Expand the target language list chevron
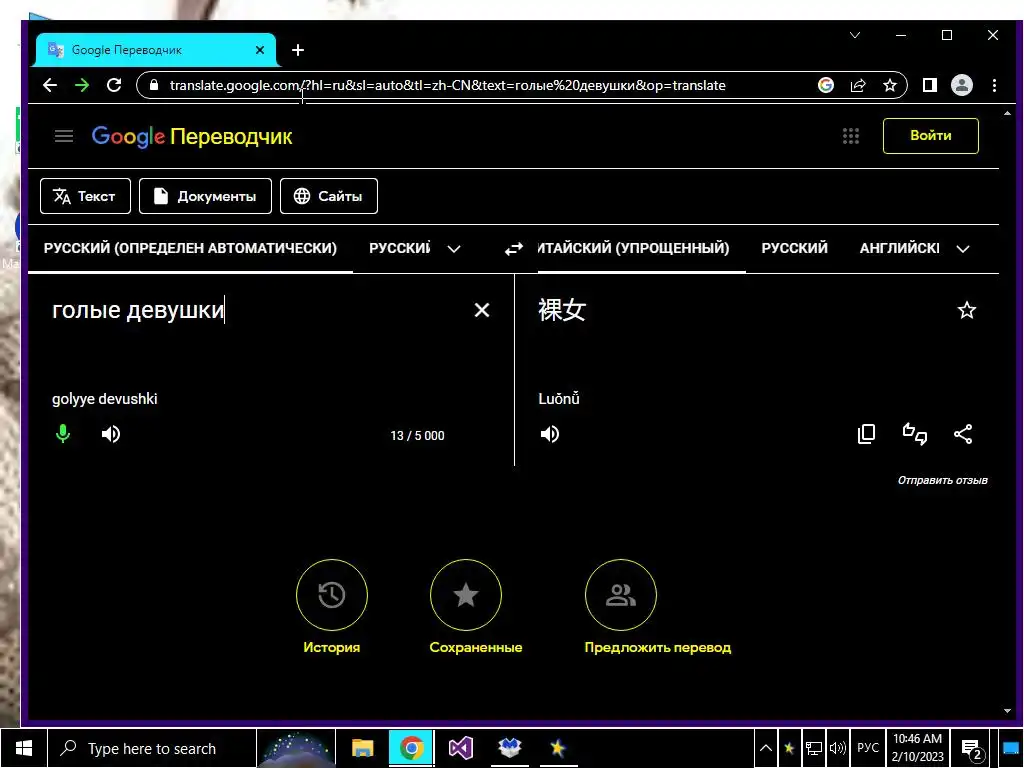The width and height of the screenshot is (1024, 768). click(x=963, y=249)
